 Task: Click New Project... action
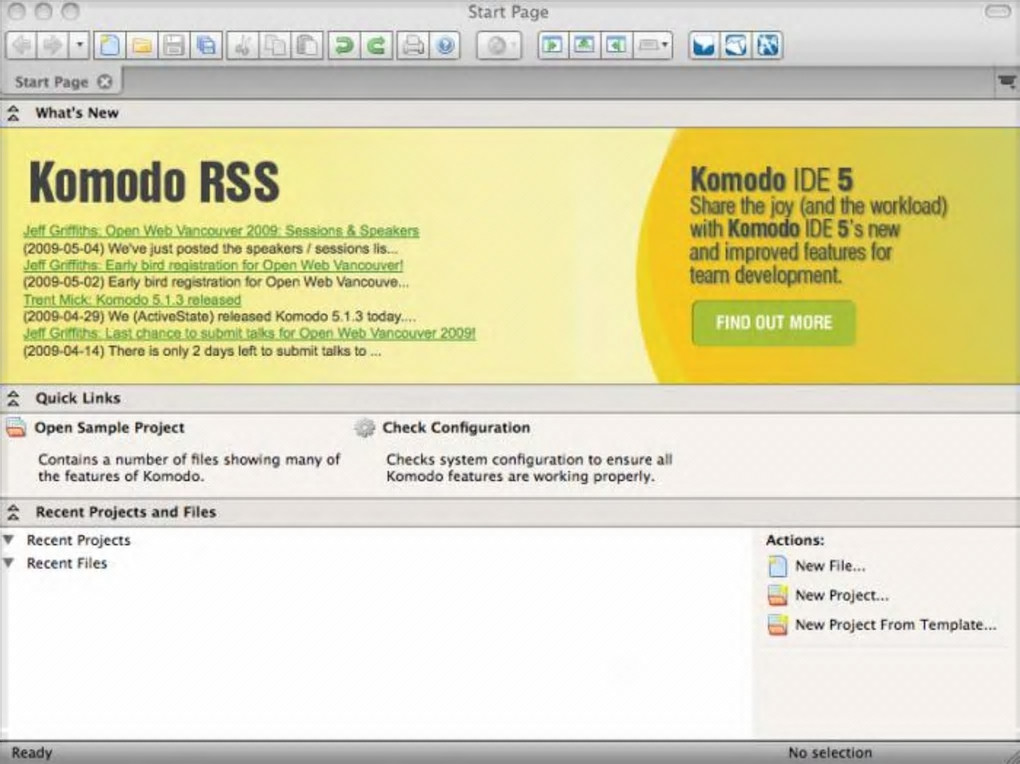click(x=842, y=595)
